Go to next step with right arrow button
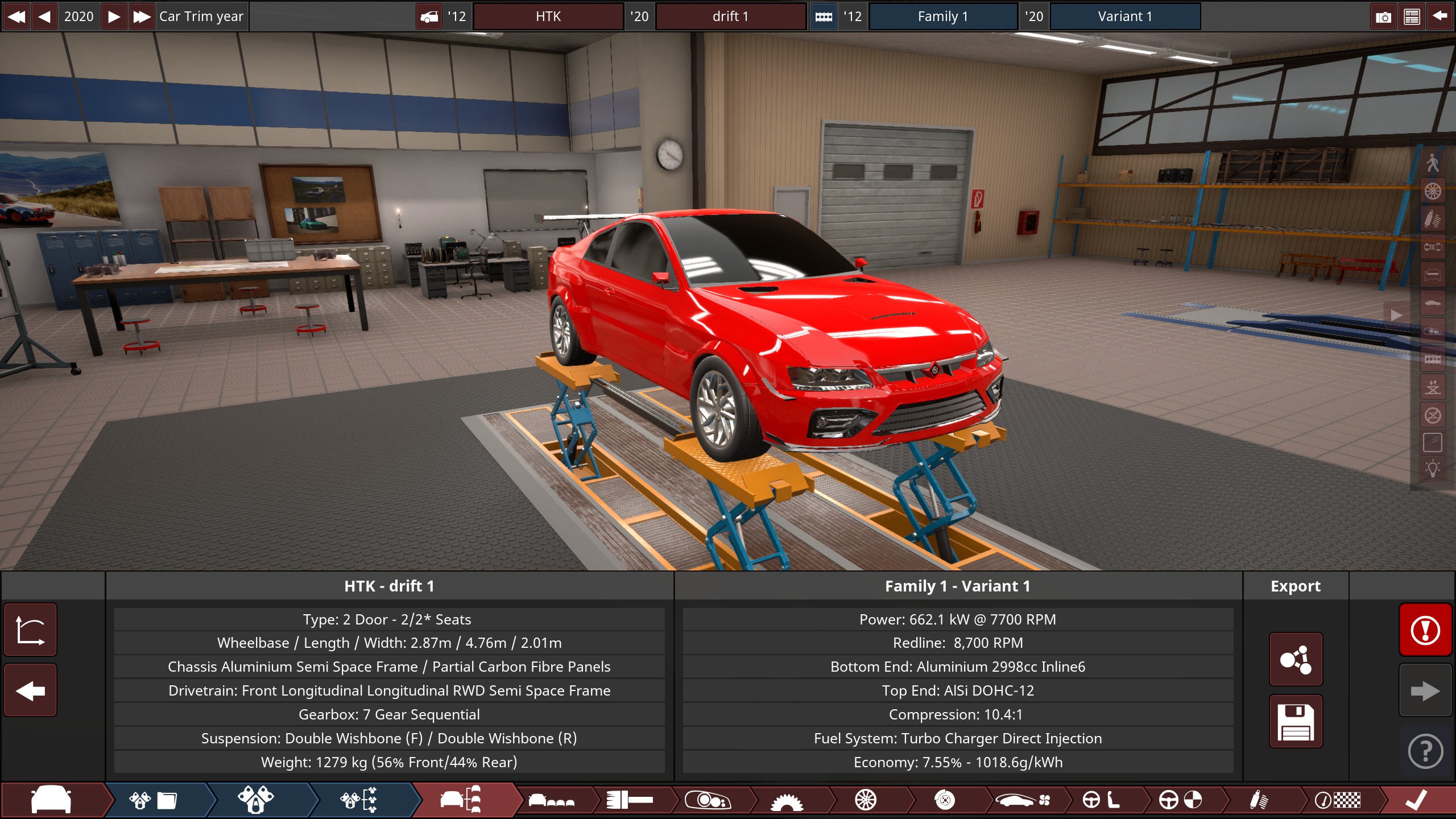The height and width of the screenshot is (819, 1456). point(1425,691)
